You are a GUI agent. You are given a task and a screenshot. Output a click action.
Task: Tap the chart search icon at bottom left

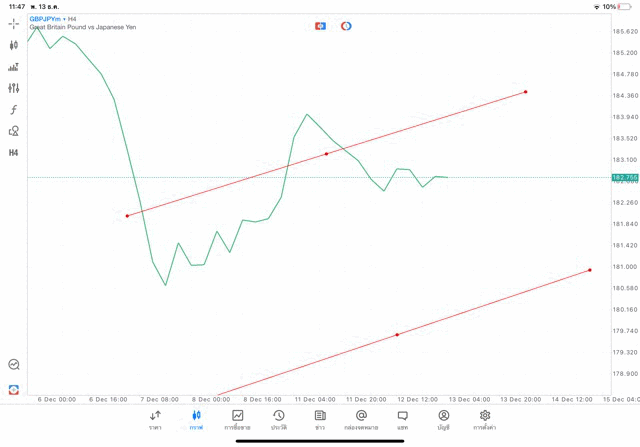pyautogui.click(x=14, y=365)
